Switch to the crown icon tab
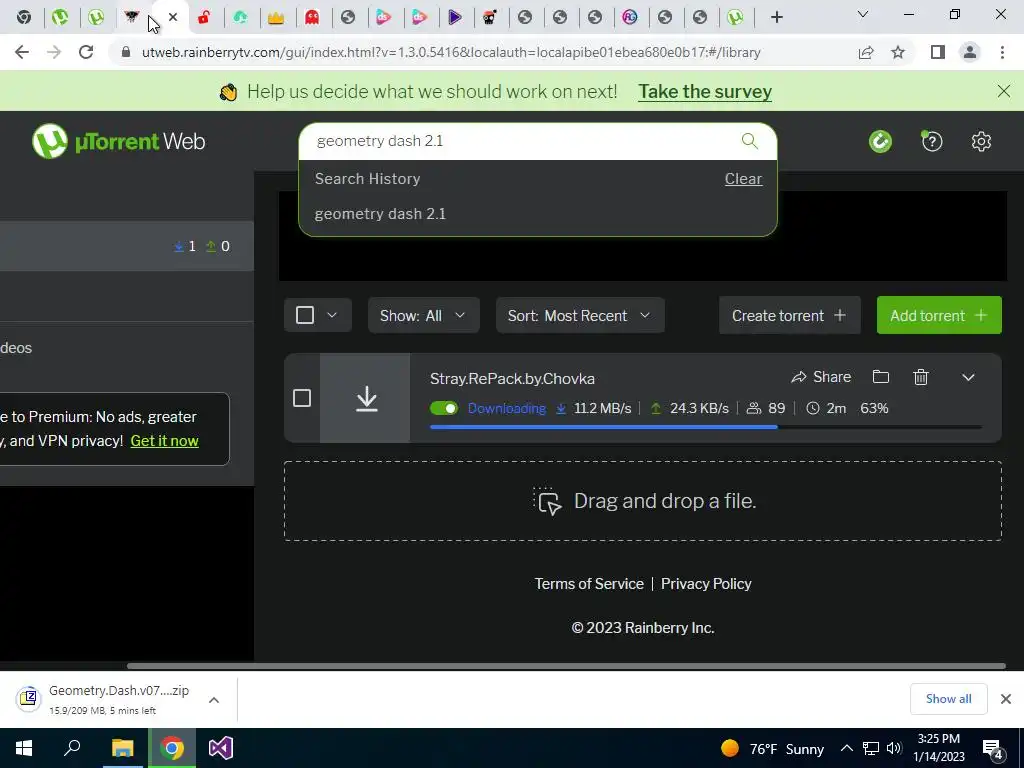 pos(276,18)
